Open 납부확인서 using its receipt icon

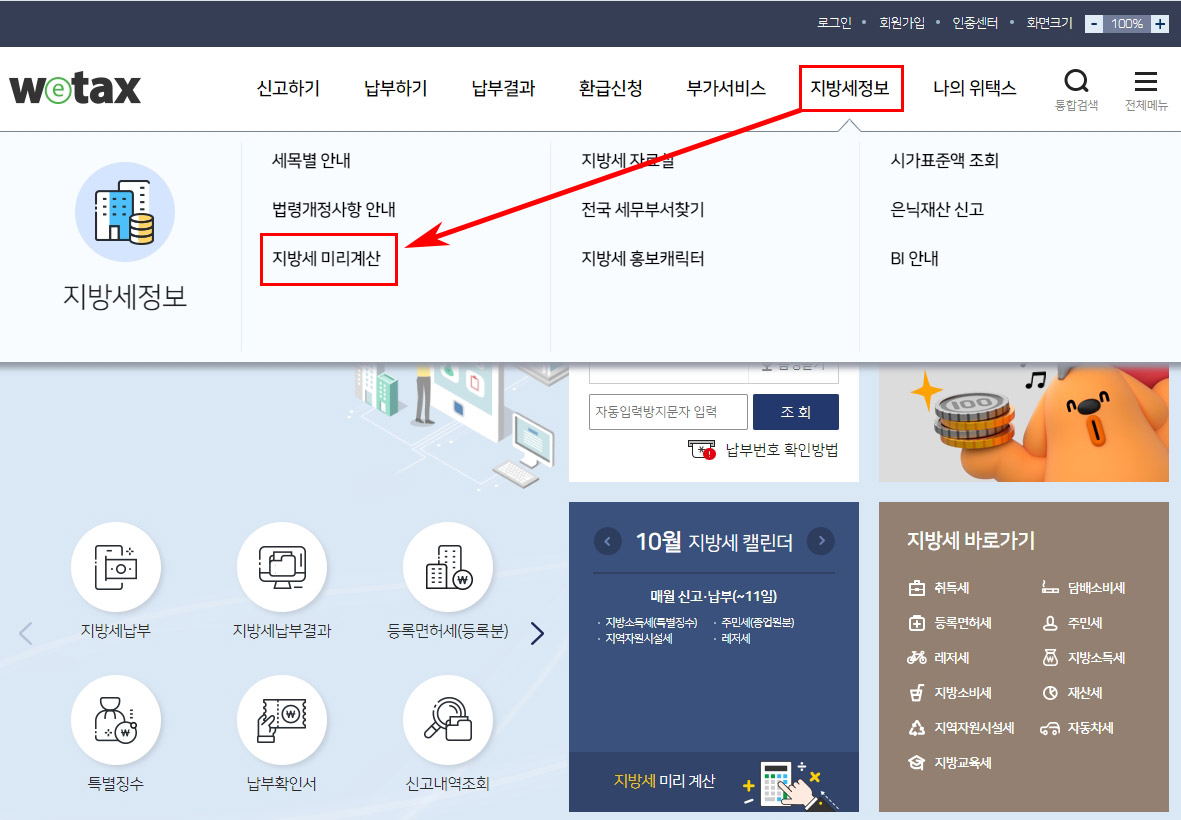(x=282, y=720)
